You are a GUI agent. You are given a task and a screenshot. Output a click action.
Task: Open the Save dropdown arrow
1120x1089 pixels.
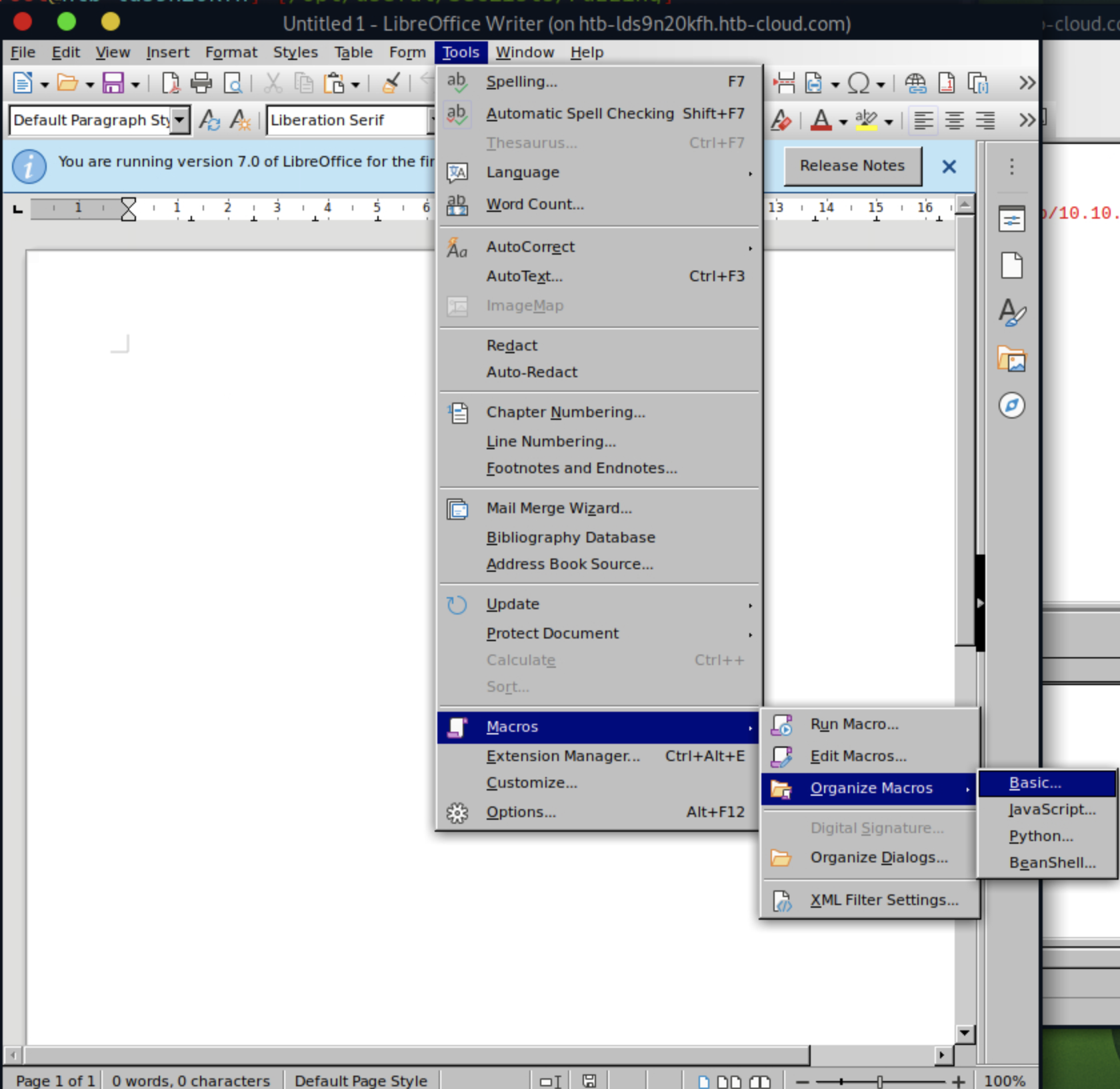coord(135,85)
